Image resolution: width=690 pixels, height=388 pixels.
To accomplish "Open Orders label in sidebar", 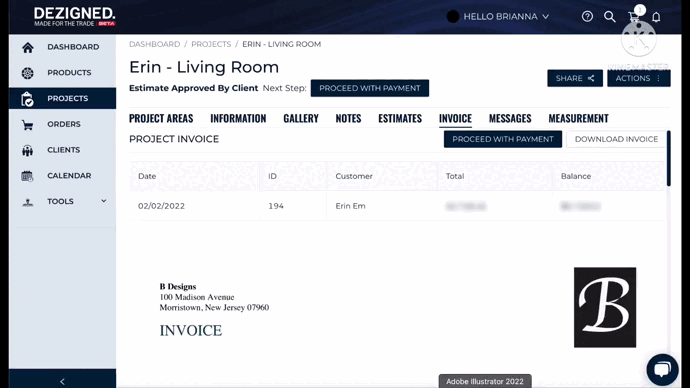I will coord(64,124).
